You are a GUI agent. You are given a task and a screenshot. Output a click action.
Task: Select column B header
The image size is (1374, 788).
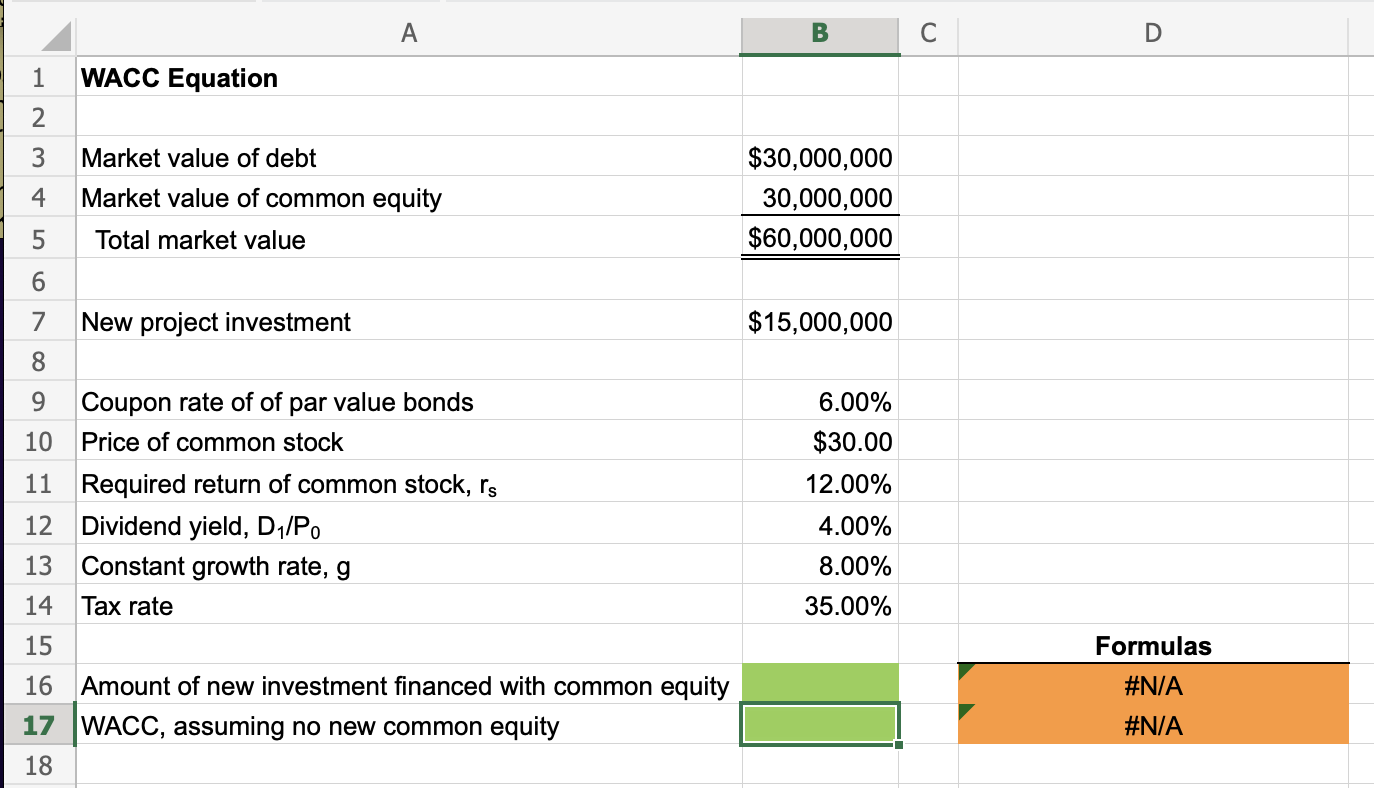coord(819,34)
